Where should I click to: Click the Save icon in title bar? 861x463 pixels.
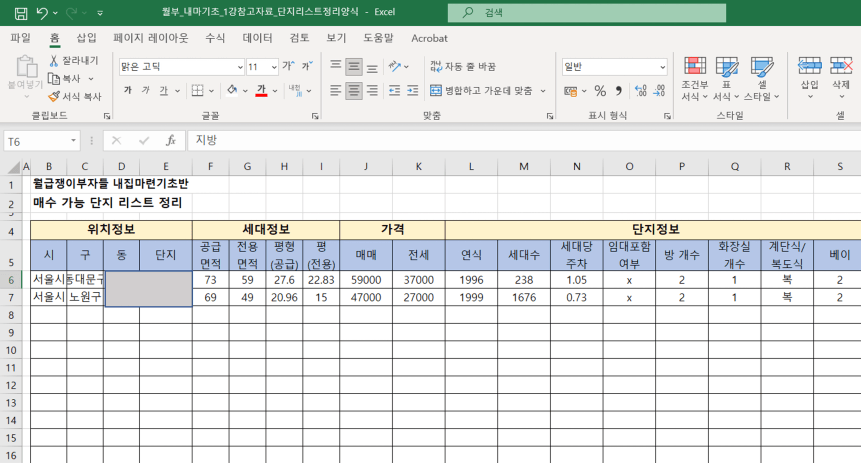pyautogui.click(x=21, y=13)
